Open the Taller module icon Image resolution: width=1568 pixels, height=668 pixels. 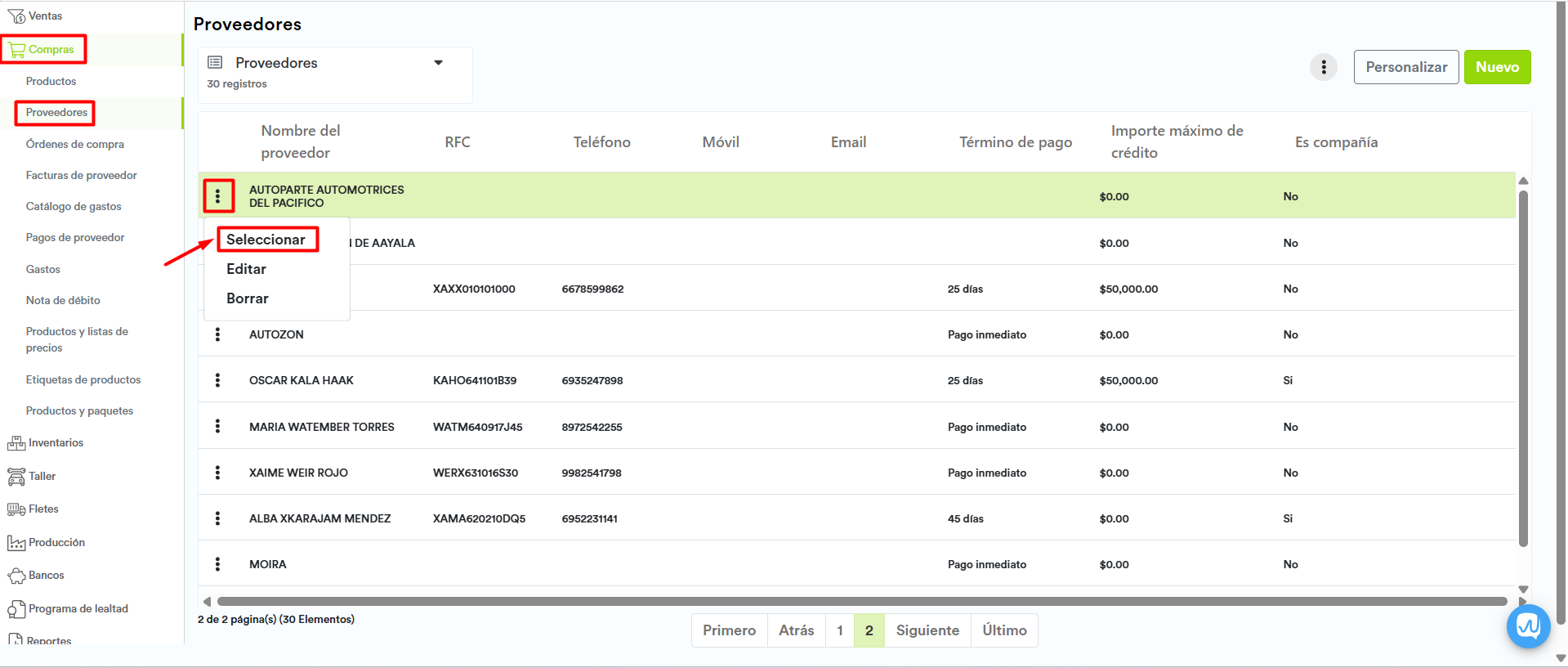pyautogui.click(x=16, y=477)
